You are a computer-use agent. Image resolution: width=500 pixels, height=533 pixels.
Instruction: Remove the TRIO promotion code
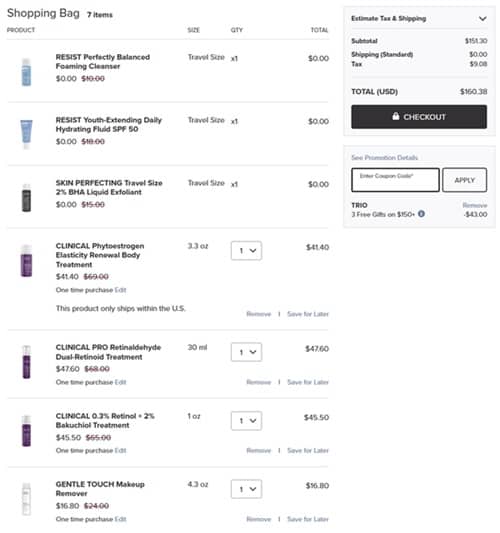pyautogui.click(x=475, y=205)
